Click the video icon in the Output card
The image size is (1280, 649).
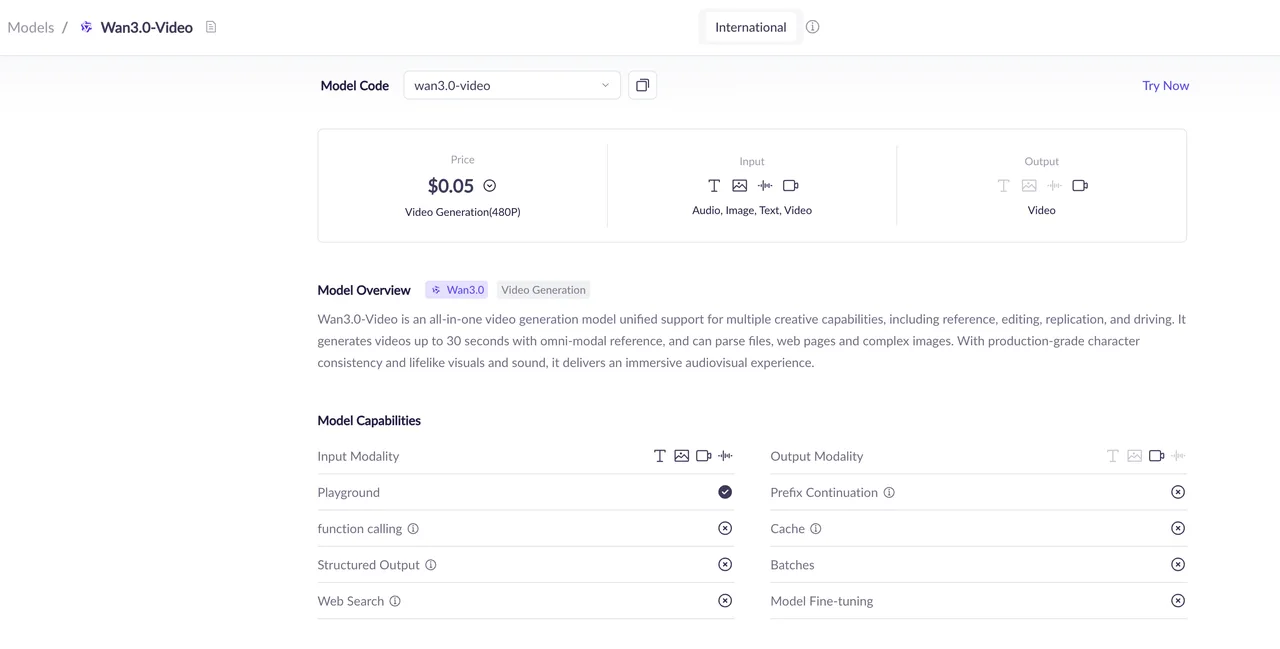[x=1080, y=186]
